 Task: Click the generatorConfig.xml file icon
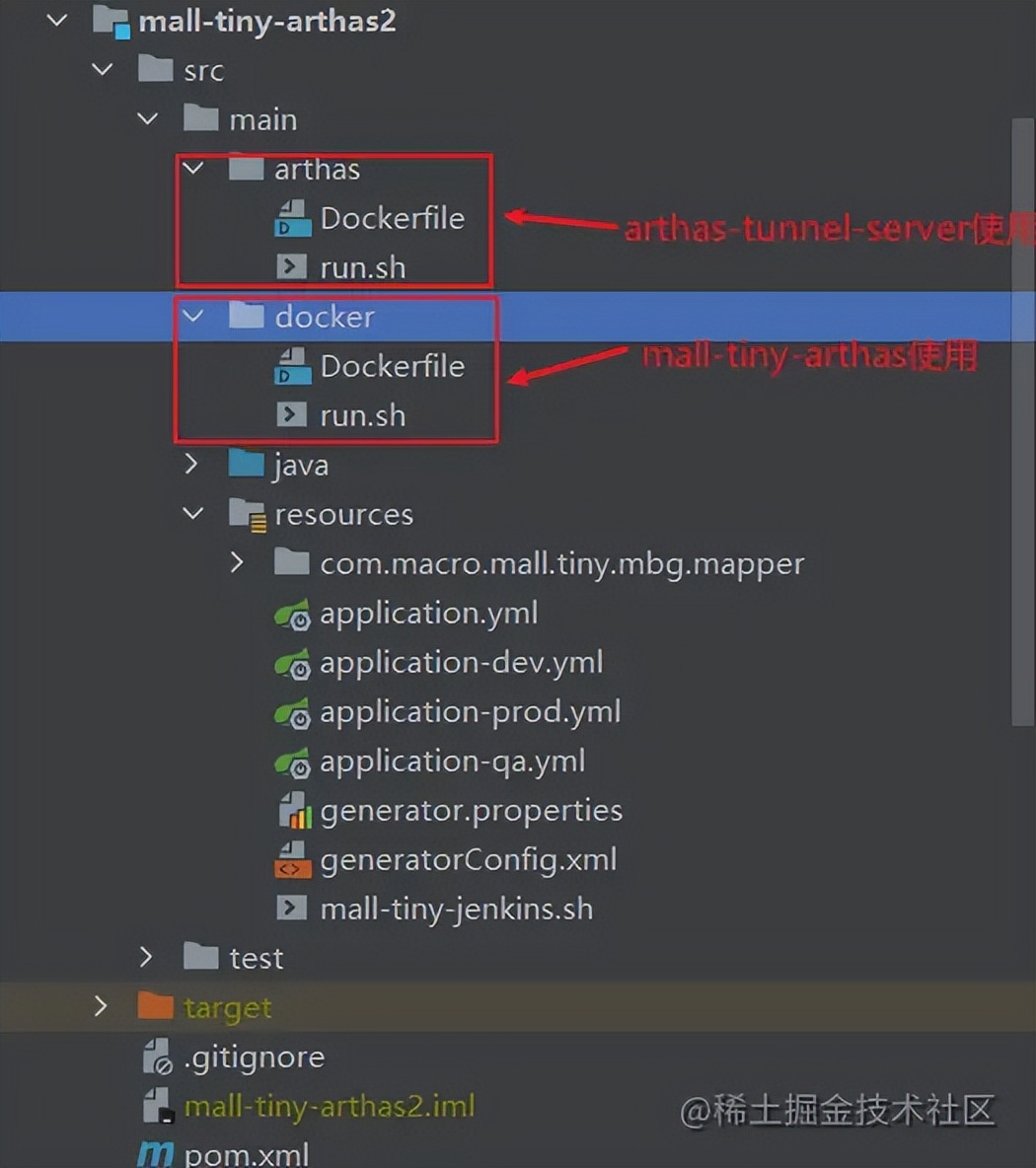point(293,859)
